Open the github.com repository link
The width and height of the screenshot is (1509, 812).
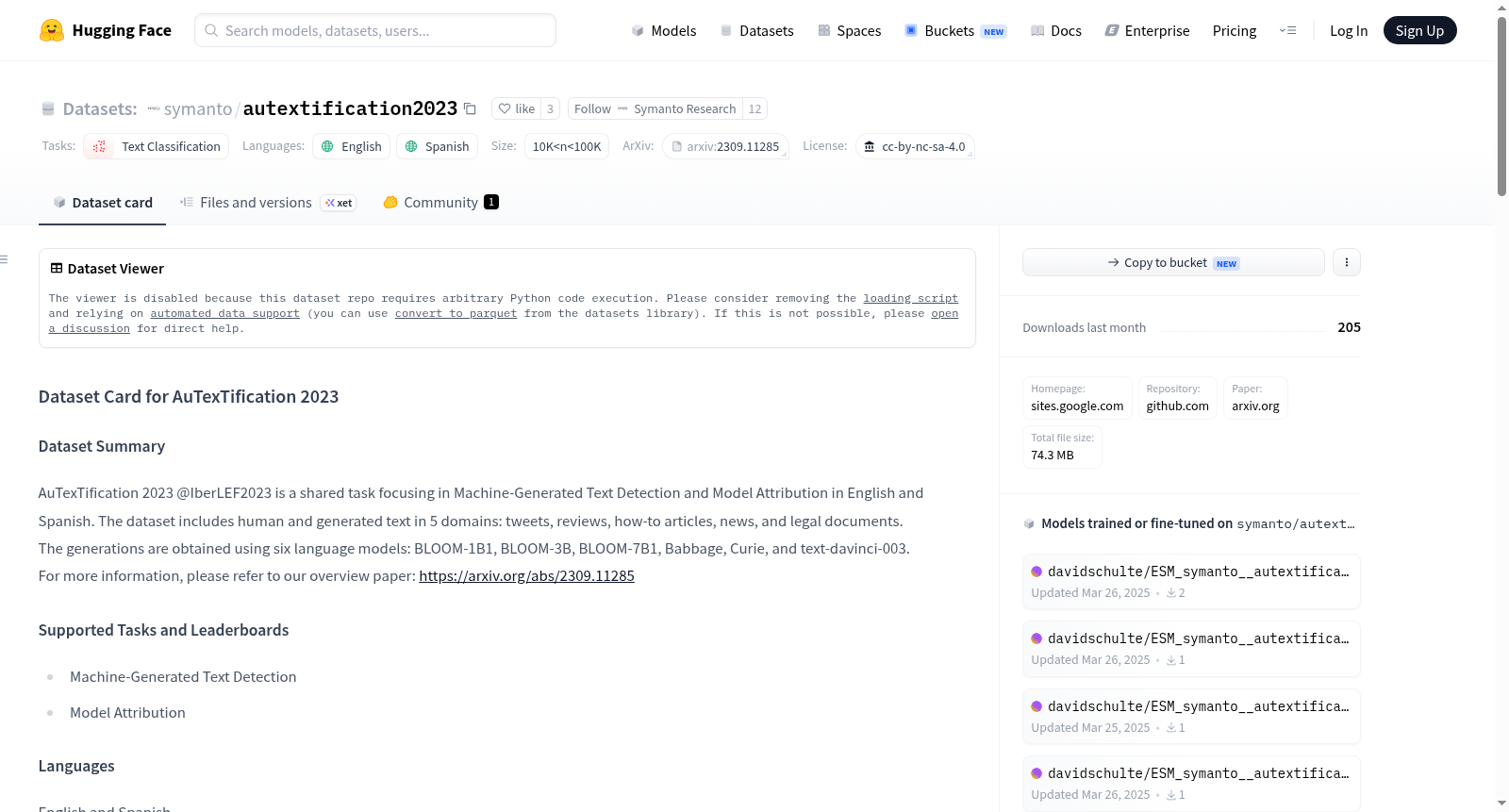[x=1177, y=397]
